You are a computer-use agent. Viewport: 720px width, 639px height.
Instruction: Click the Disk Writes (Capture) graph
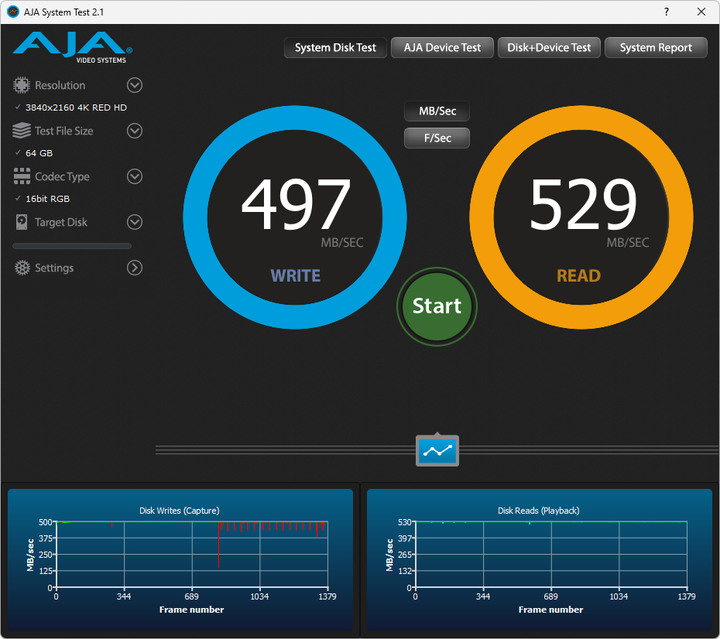180,560
